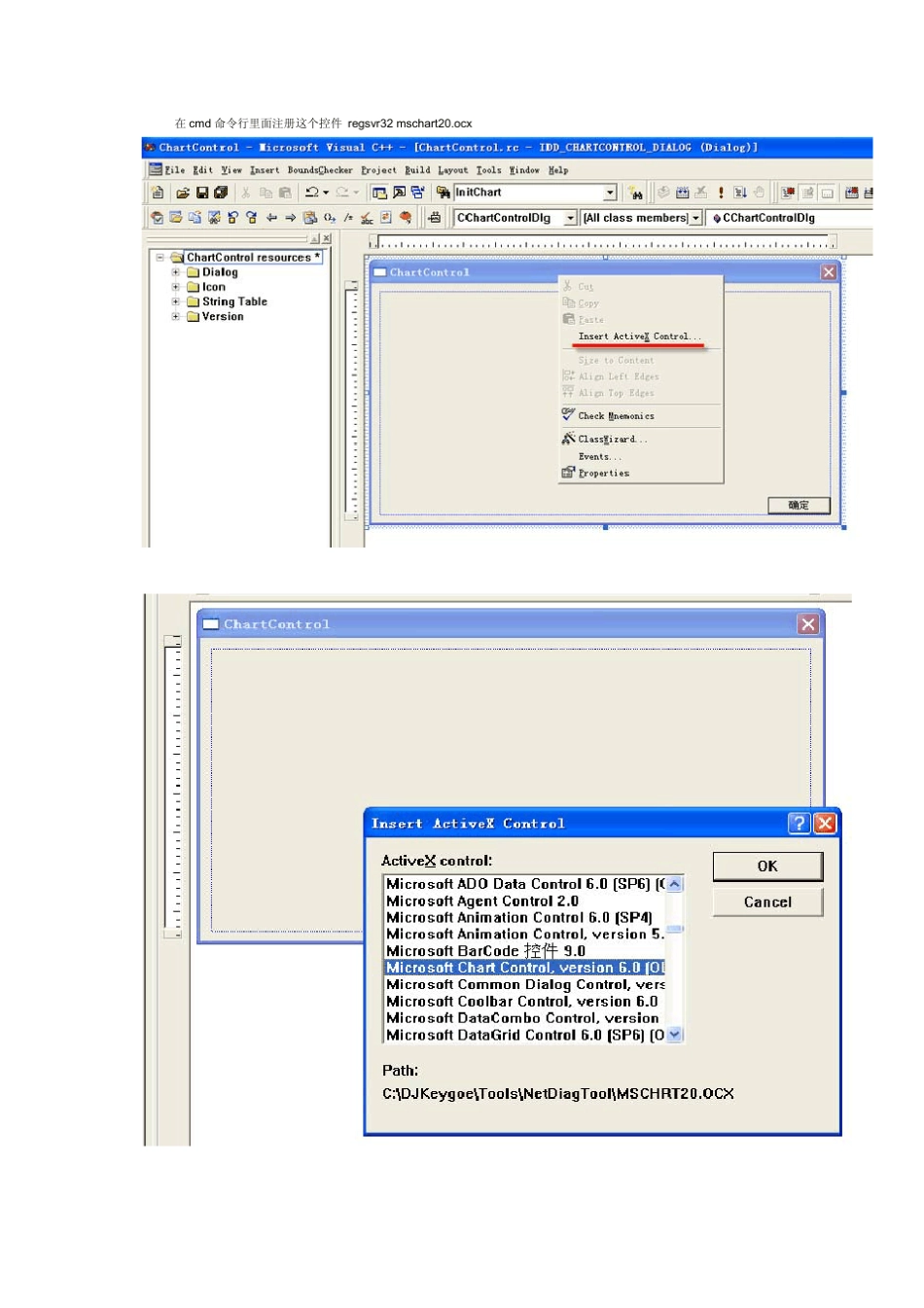This screenshot has height=1308, width=924.
Task: Open the CChartControlDlg class dropdown
Action: (571, 218)
